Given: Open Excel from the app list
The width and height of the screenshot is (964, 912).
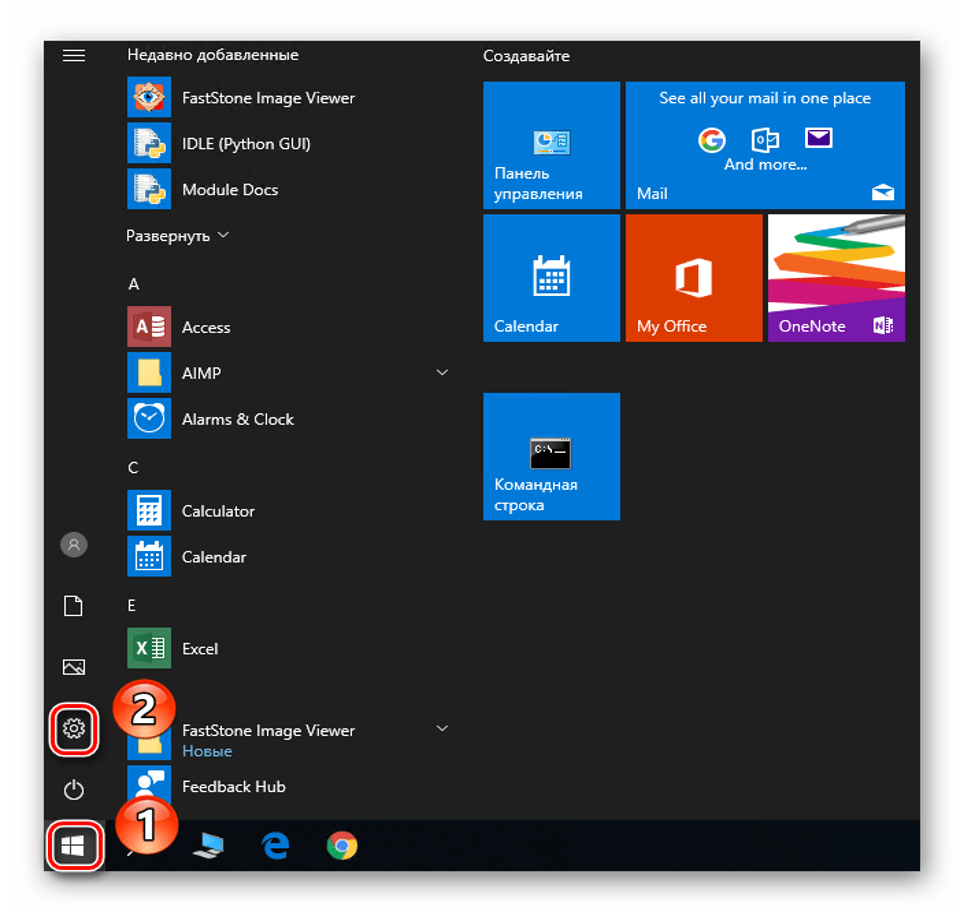Looking at the screenshot, I should point(199,649).
